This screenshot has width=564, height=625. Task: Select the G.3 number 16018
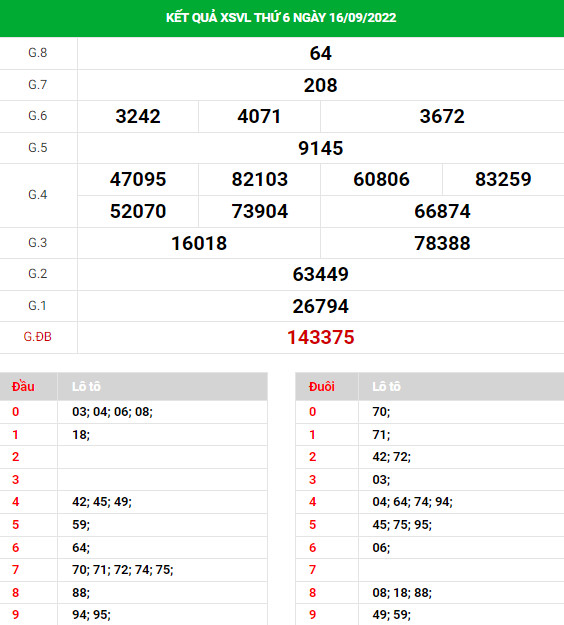[199, 243]
